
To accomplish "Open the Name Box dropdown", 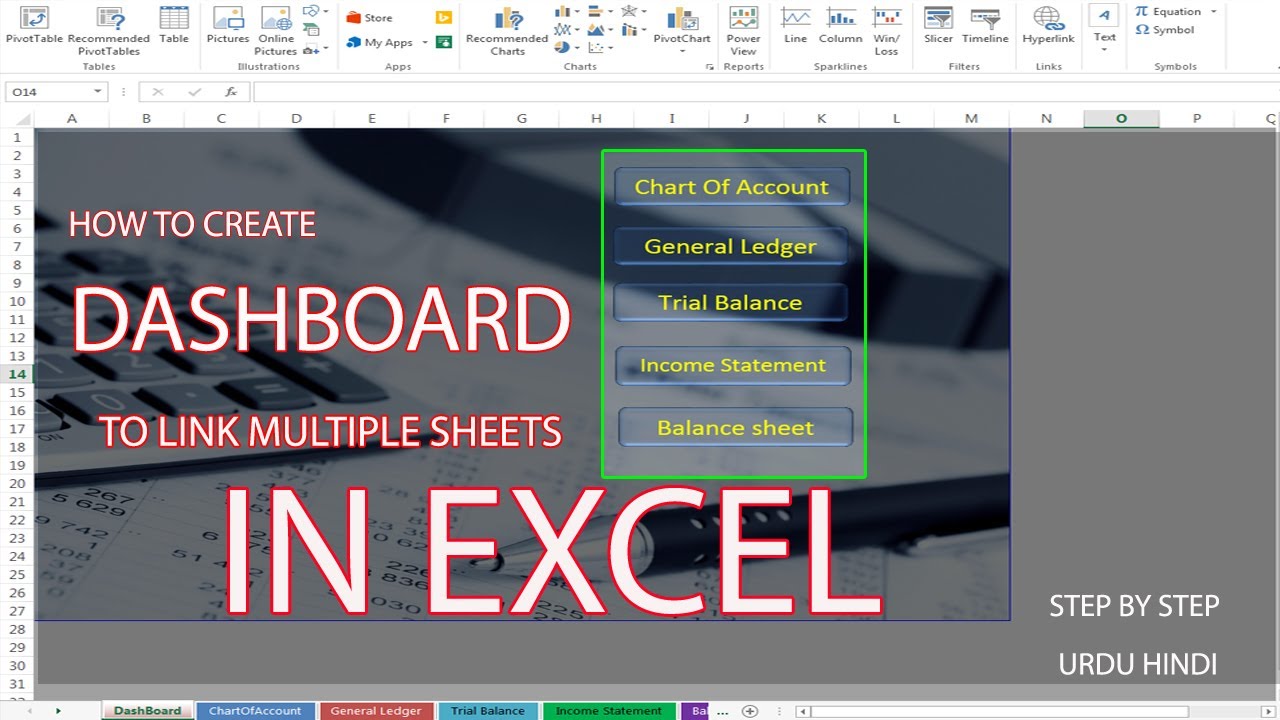I will coord(98,92).
